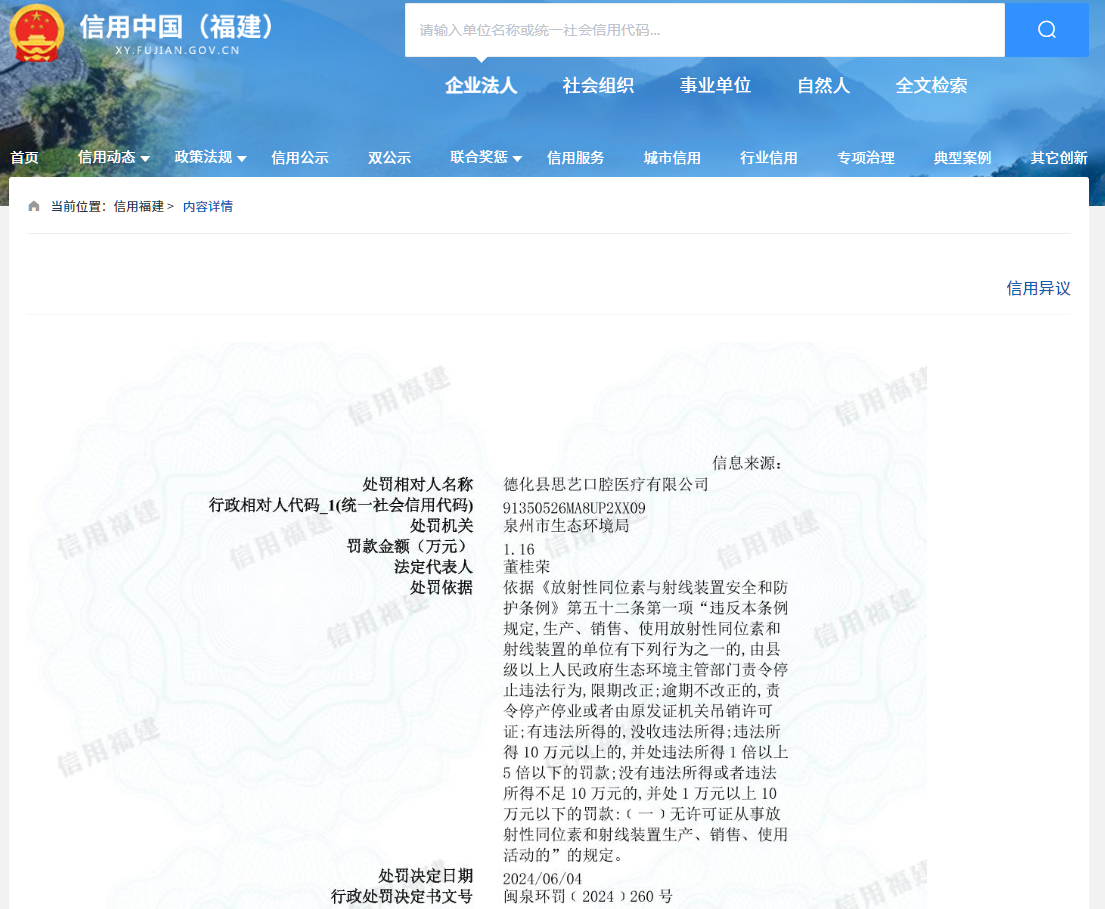Viewport: 1105px width, 909px height.
Task: Click the 信息来源 label
Action: [x=747, y=463]
